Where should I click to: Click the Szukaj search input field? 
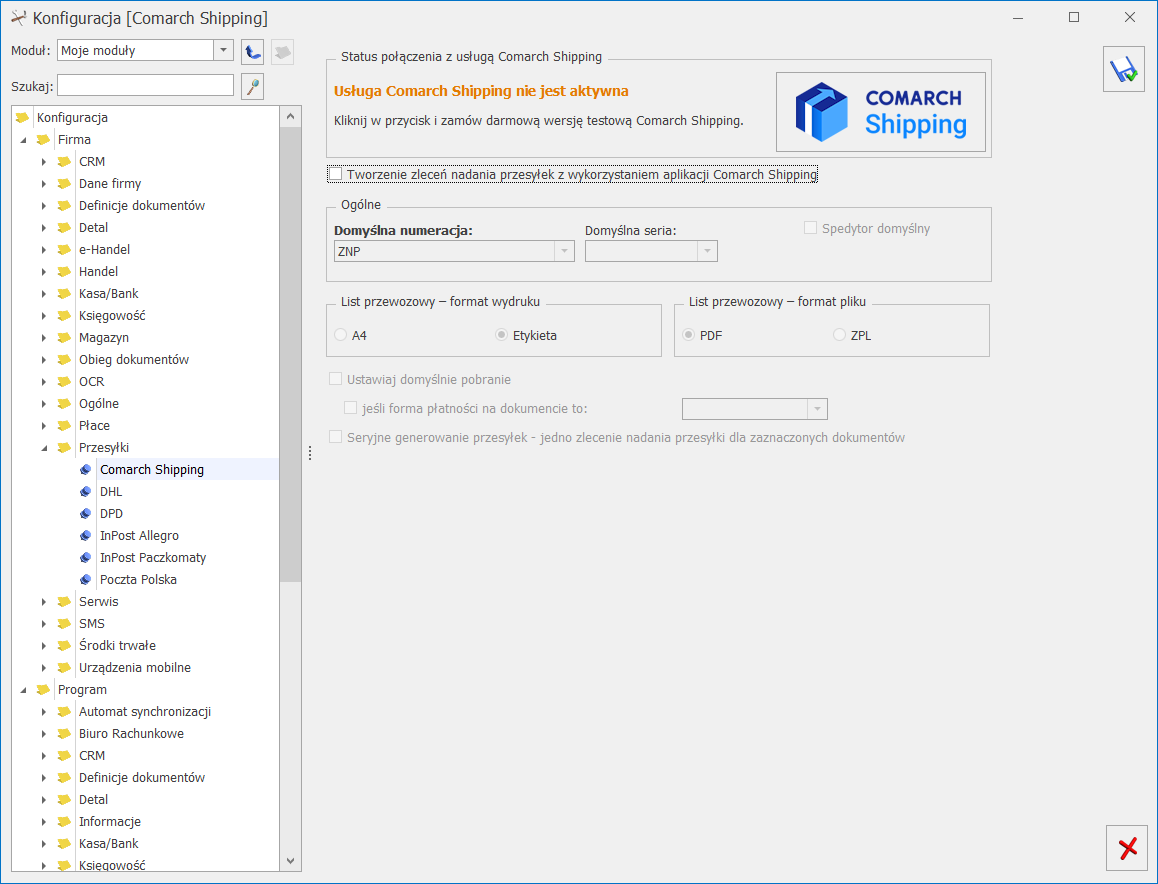coord(145,86)
